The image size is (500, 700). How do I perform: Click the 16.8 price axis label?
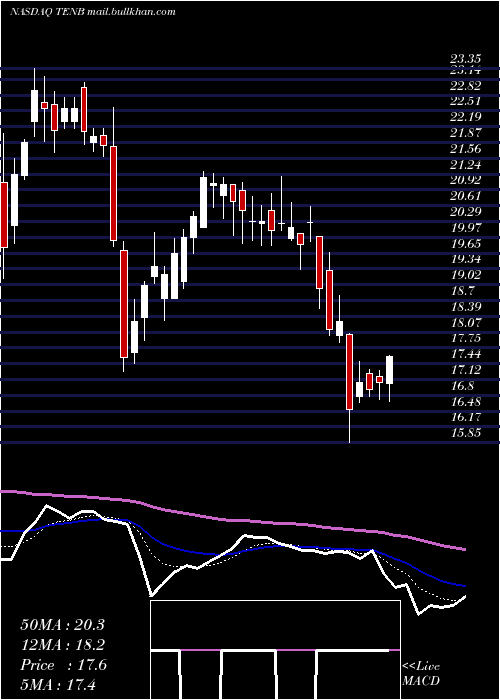point(462,386)
